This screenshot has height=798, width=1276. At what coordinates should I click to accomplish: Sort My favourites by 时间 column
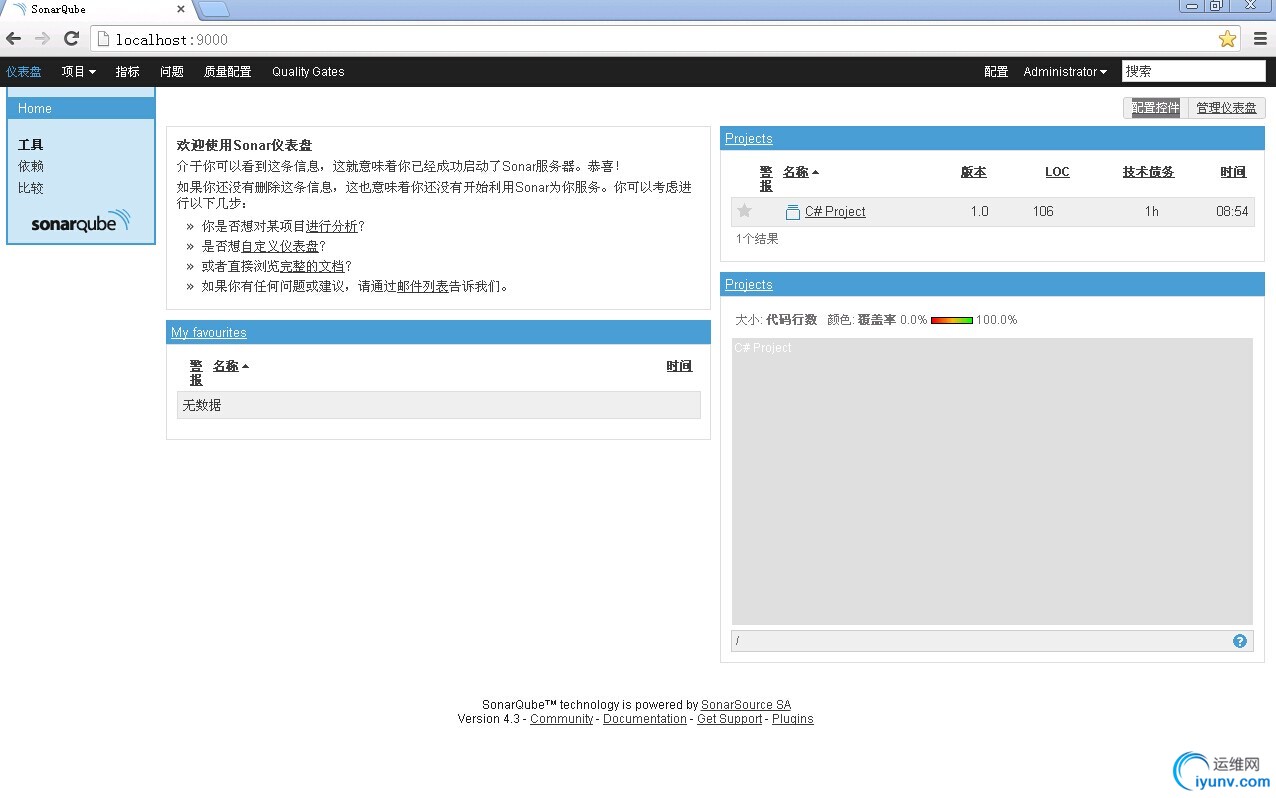679,366
